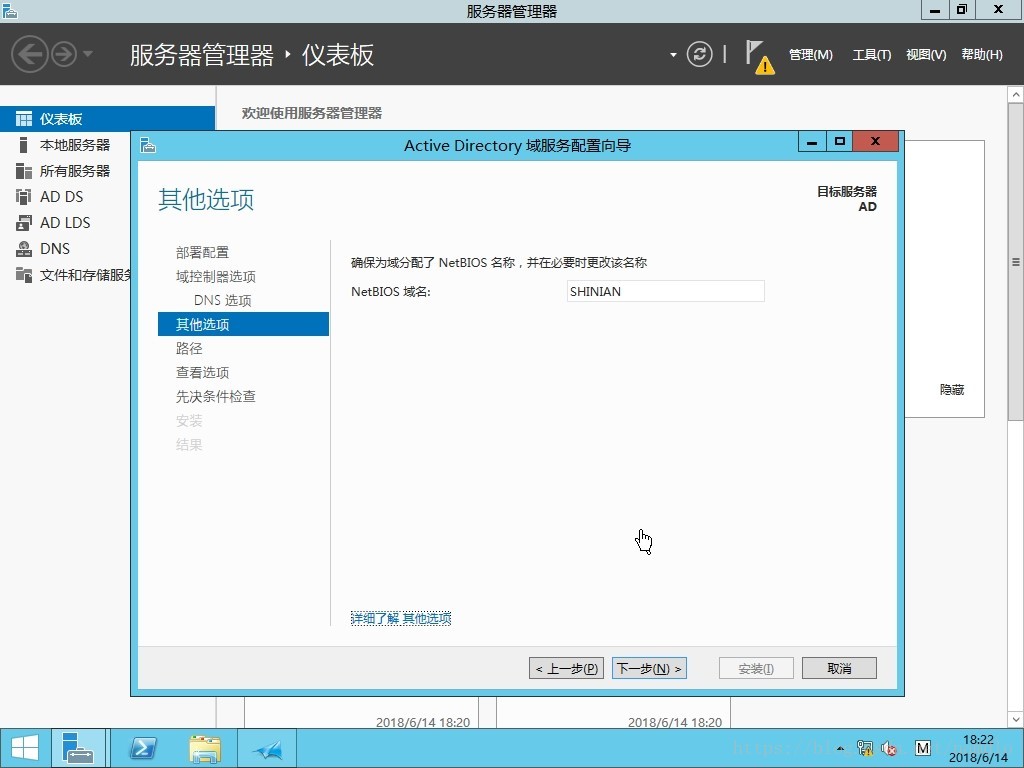Screen dimensions: 1024x768
Task: Open File Explorer from taskbar
Action: point(205,748)
